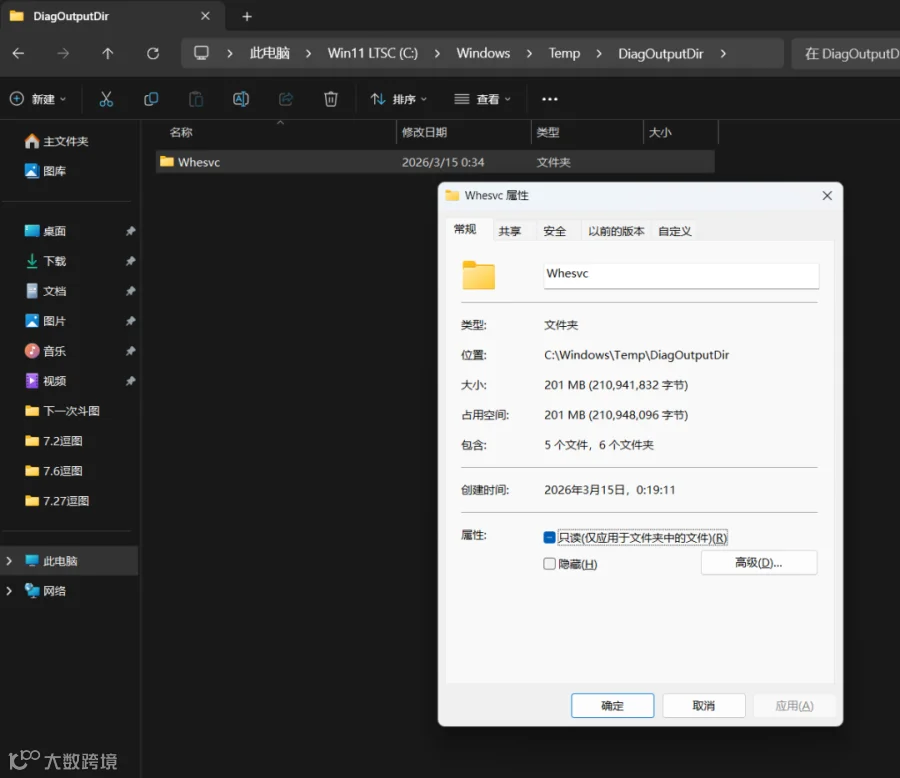Click the Rename icon in toolbar
This screenshot has height=778, width=900.
click(x=241, y=99)
